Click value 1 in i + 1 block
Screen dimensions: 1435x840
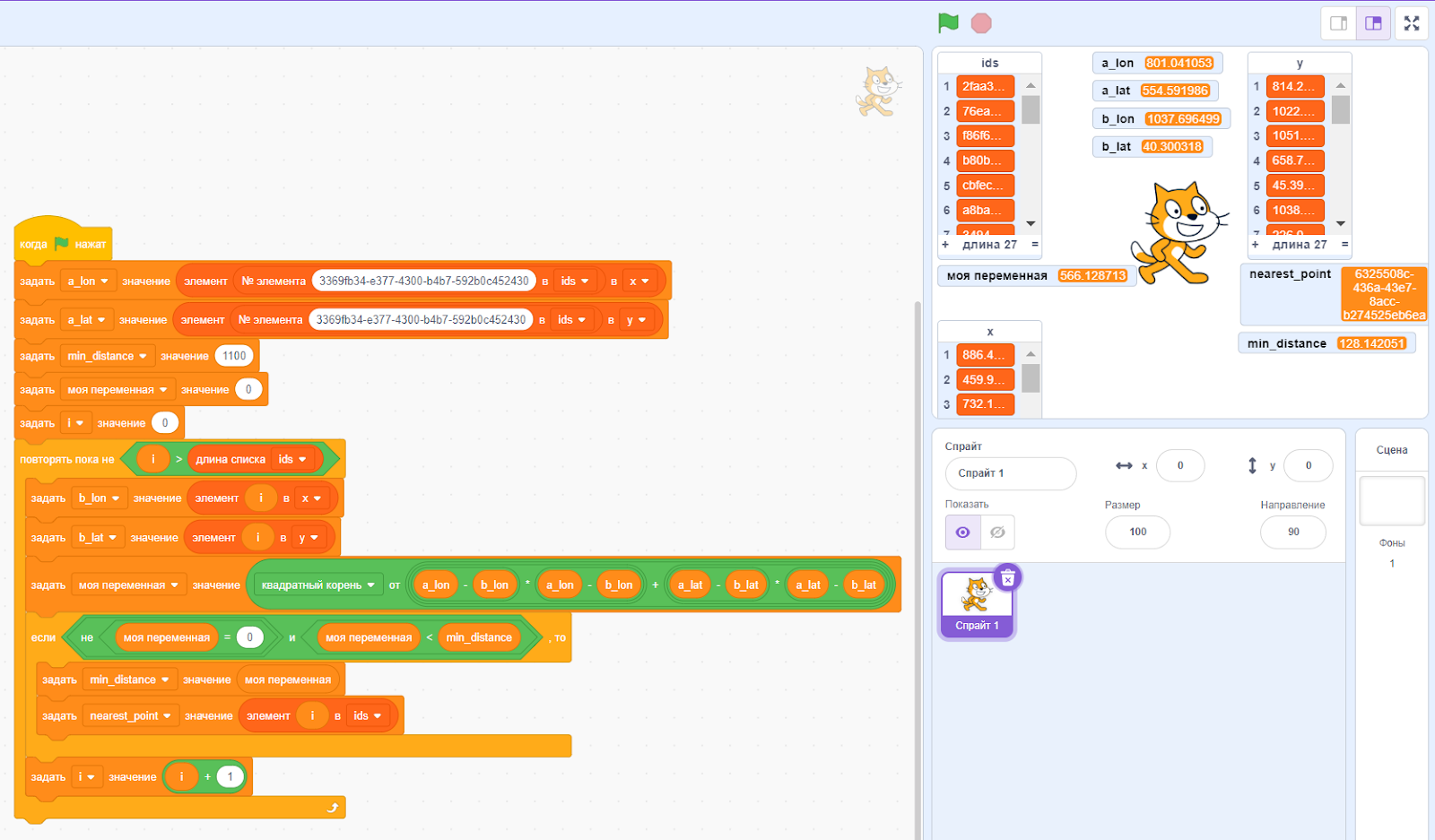(230, 777)
